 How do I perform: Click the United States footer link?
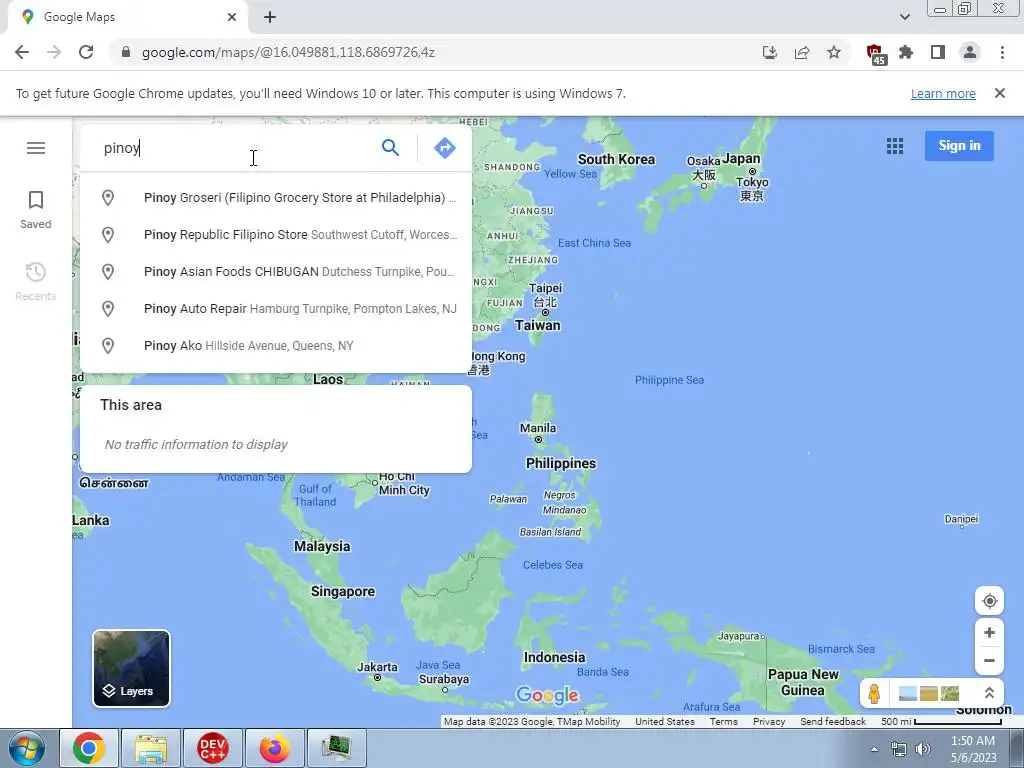click(x=665, y=722)
